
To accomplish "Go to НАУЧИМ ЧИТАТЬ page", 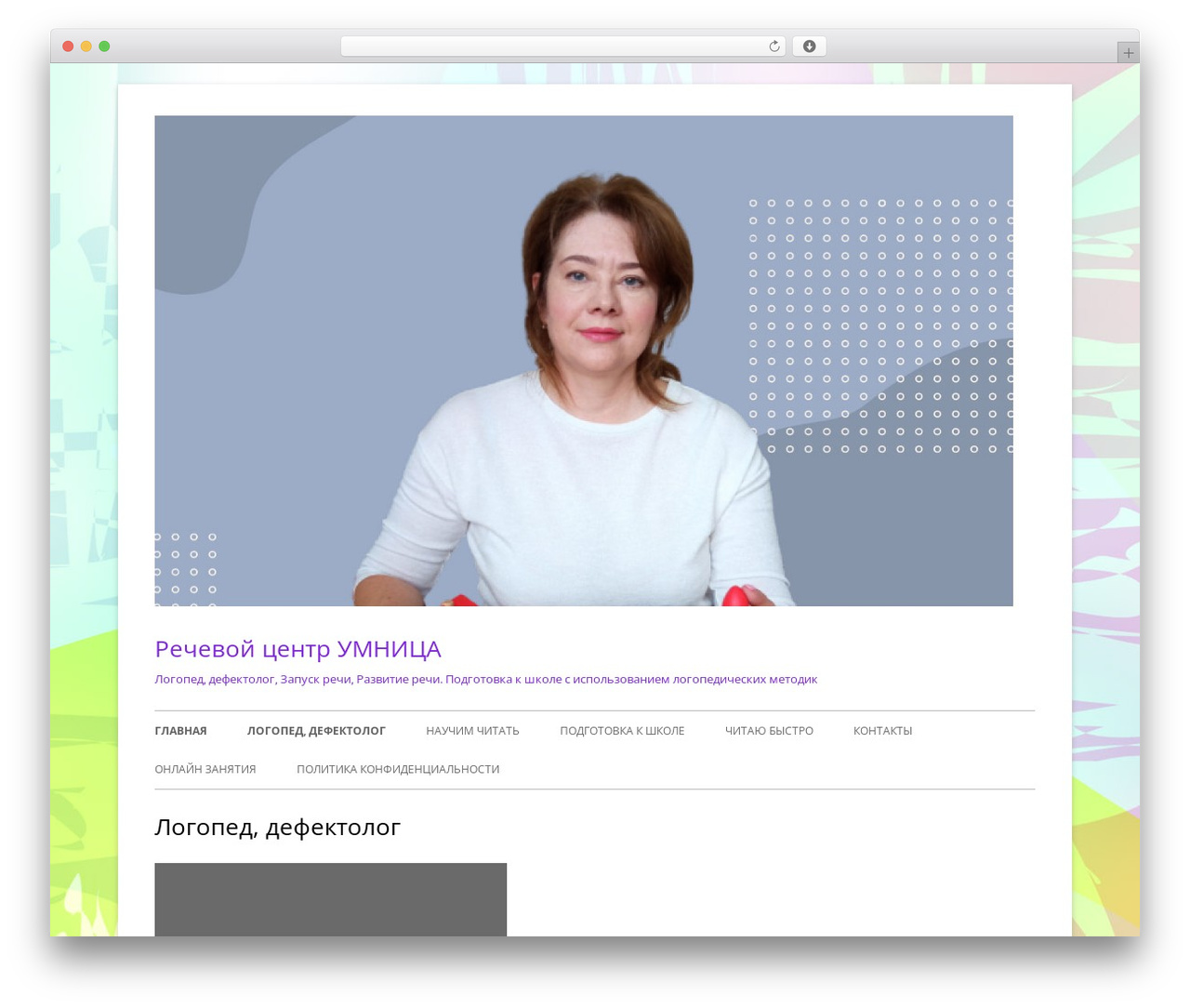I will (472, 731).
